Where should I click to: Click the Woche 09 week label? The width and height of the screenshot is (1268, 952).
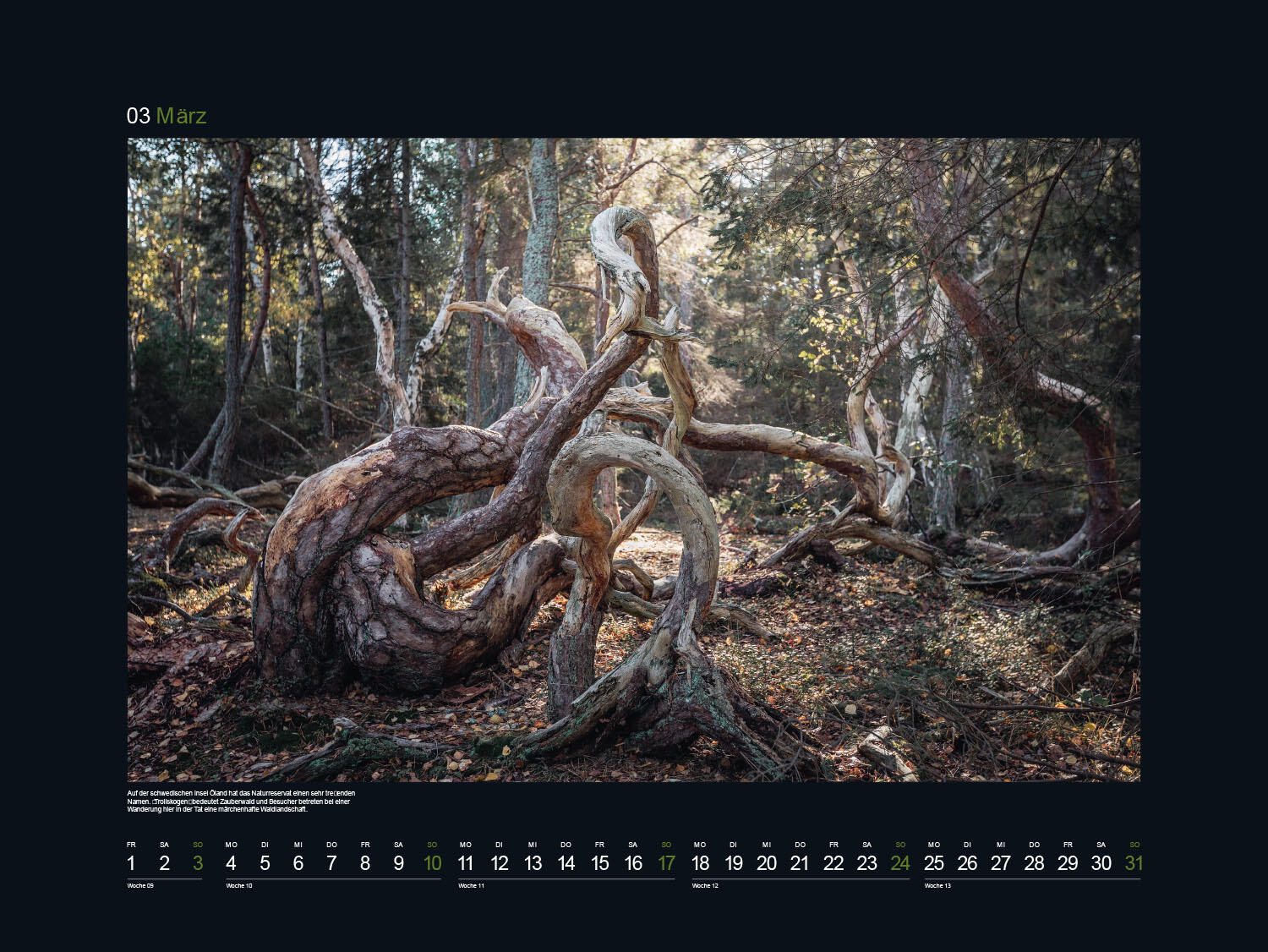coord(140,886)
